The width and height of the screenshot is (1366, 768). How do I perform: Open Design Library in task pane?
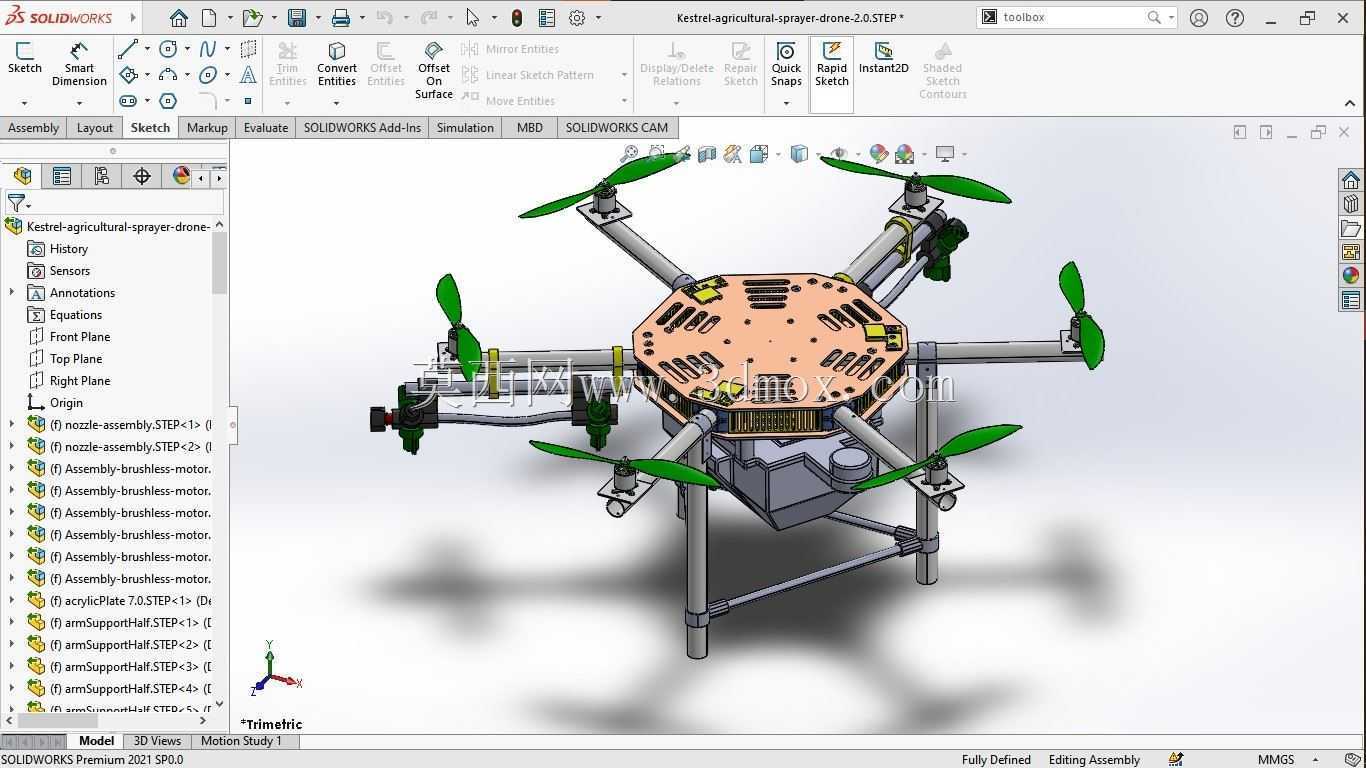click(x=1351, y=204)
